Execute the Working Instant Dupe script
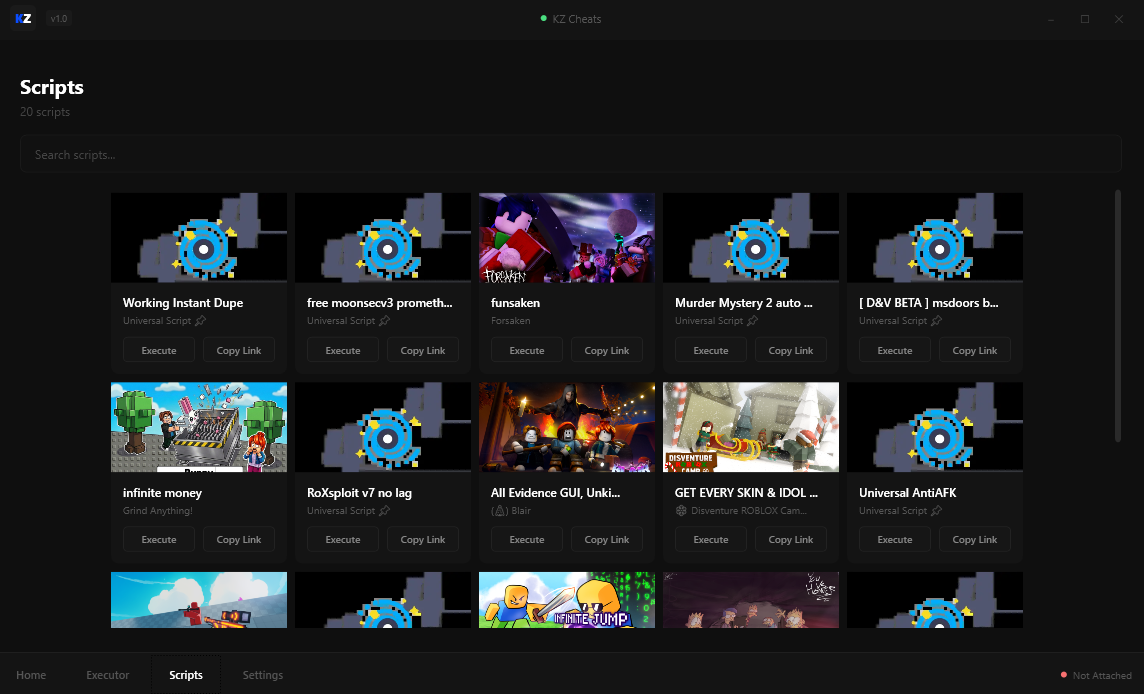Image resolution: width=1144 pixels, height=694 pixels. pyautogui.click(x=159, y=350)
